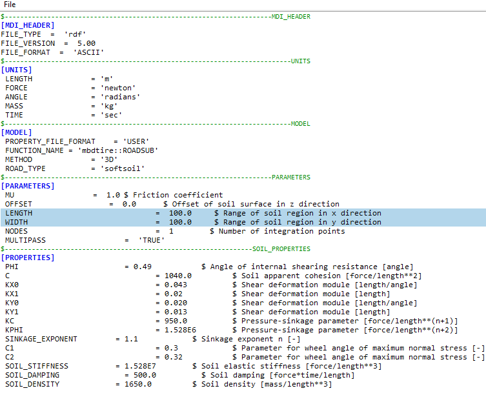The height and width of the screenshot is (395, 486).
Task: Click the ROAD_TYPE 'softsoil' value
Action: tap(123, 169)
